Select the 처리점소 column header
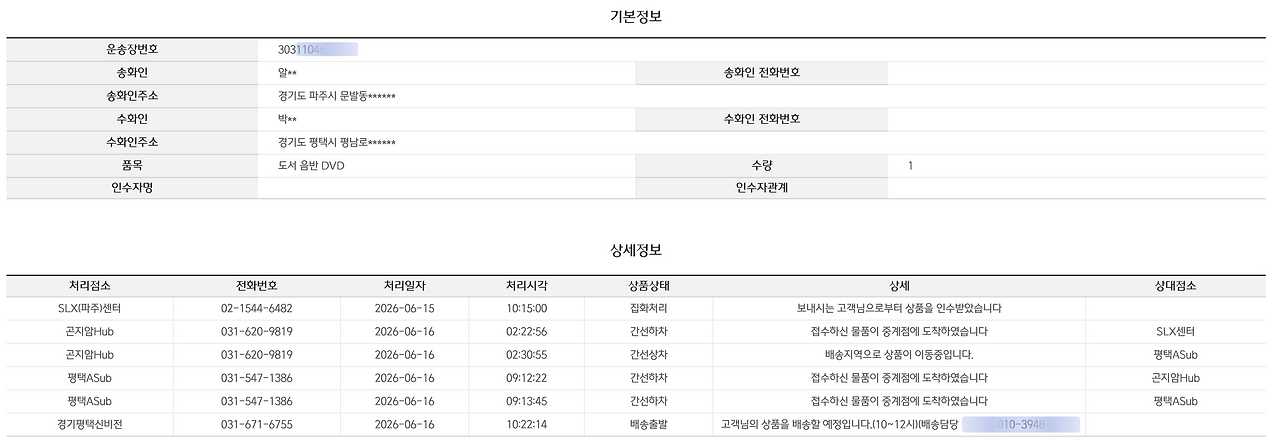The image size is (1280, 442). [90, 286]
